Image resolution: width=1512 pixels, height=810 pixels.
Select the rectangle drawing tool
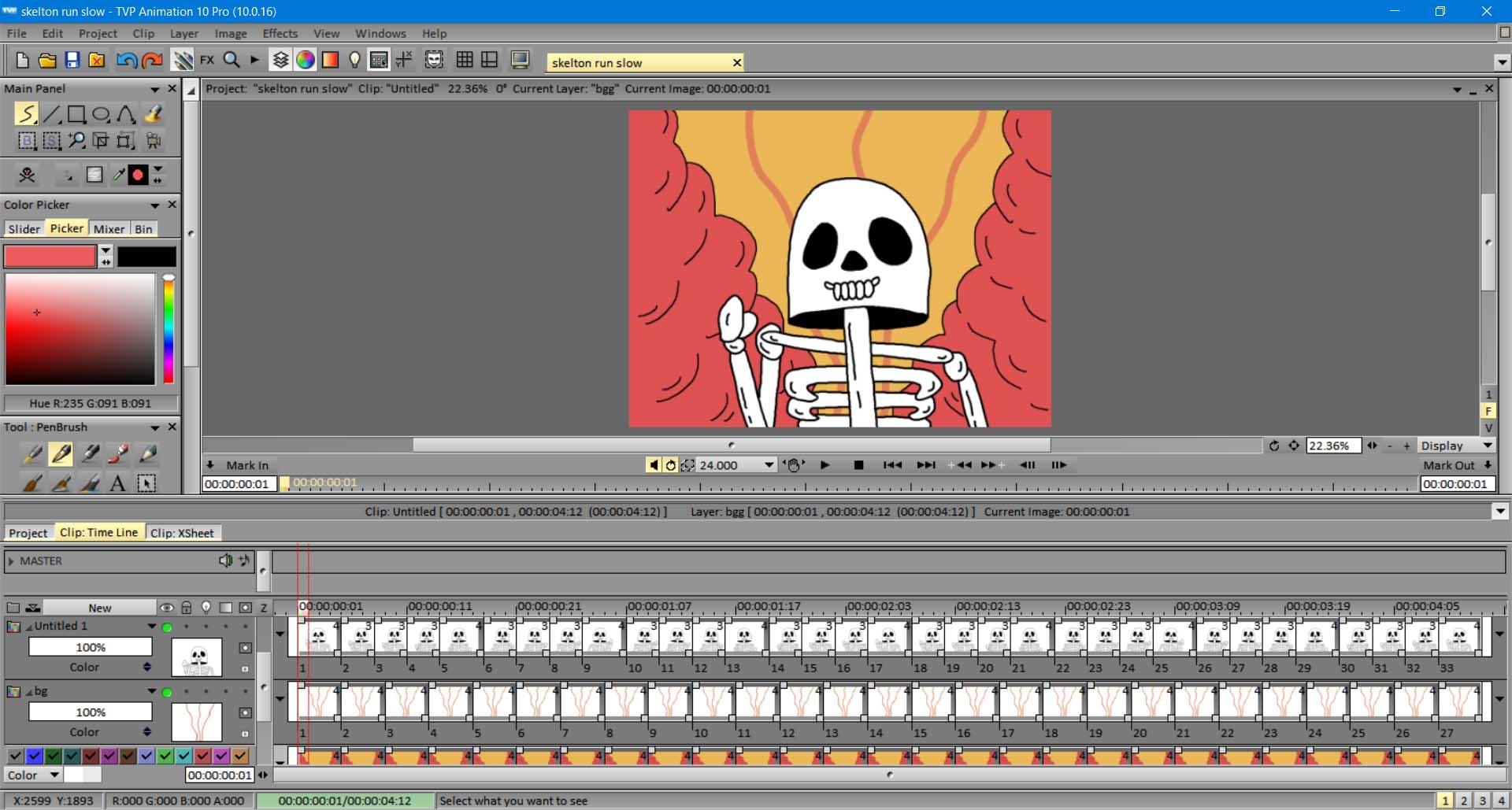pyautogui.click(x=76, y=113)
